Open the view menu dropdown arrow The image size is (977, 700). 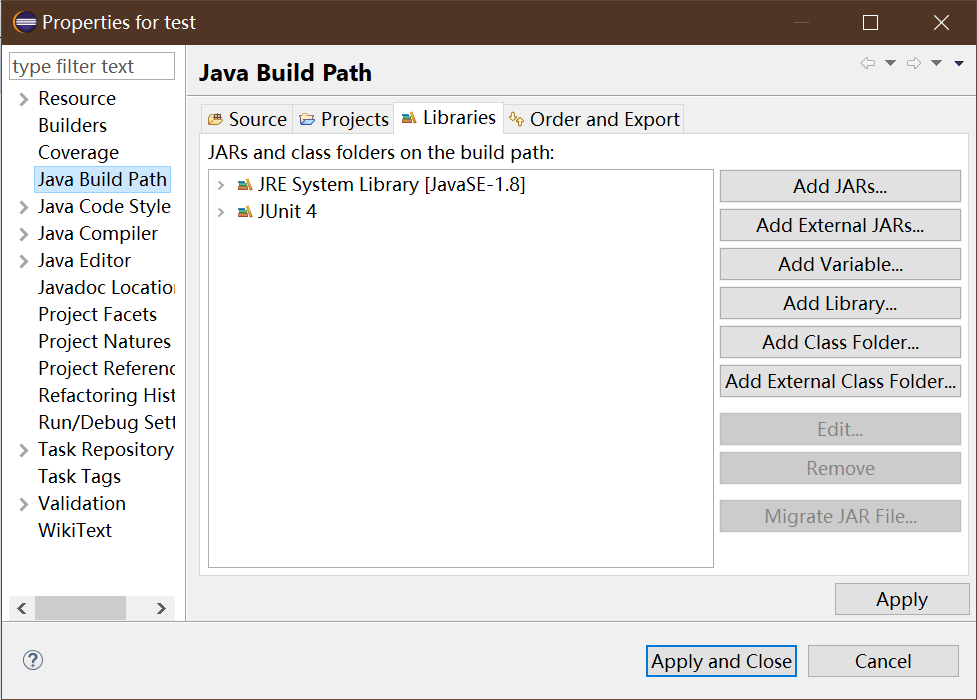959,63
